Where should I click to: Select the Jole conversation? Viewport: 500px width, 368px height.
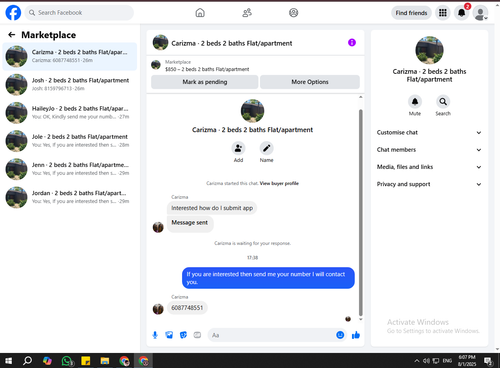tap(70, 141)
